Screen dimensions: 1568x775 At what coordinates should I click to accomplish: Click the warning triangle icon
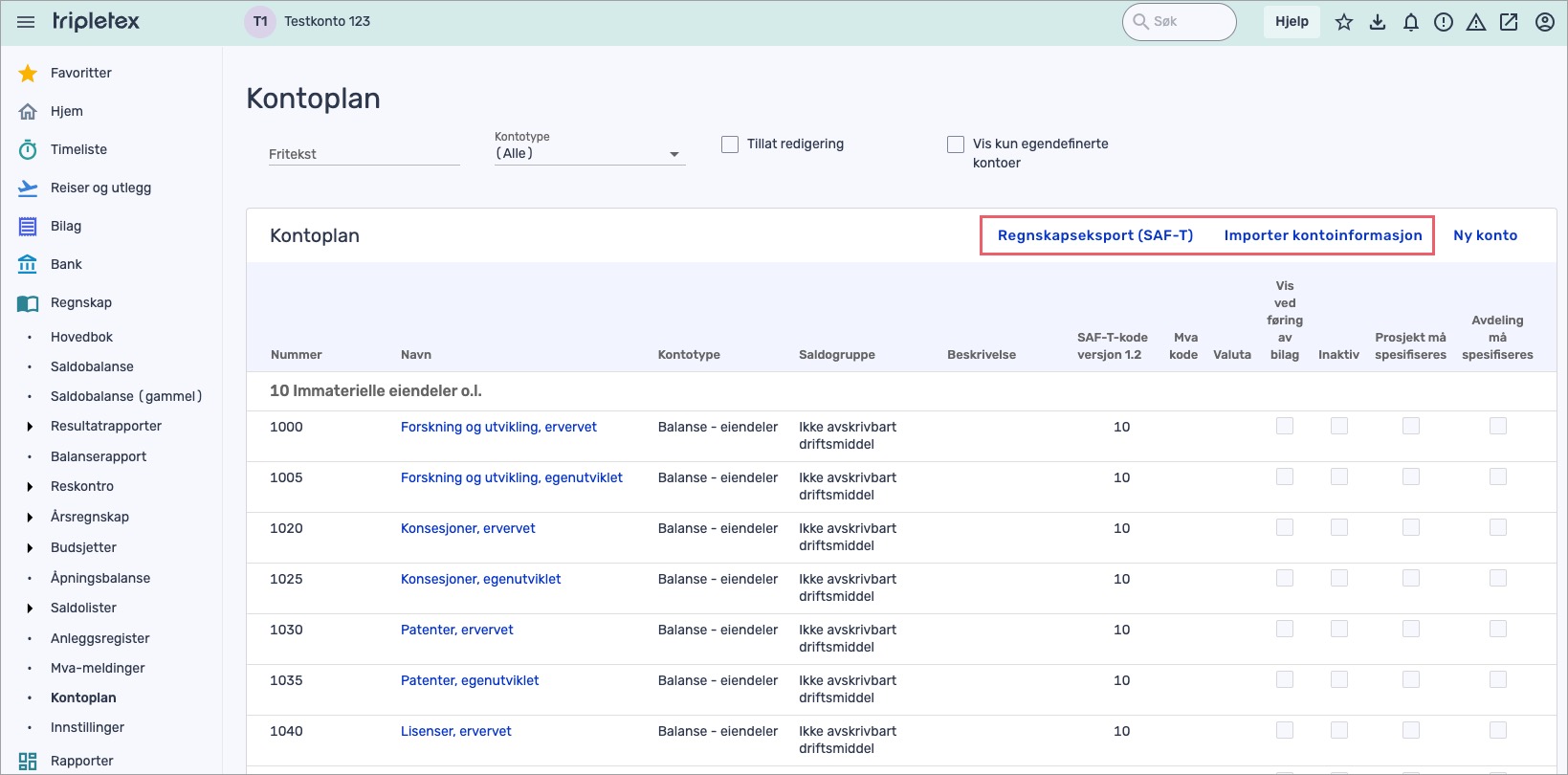pyautogui.click(x=1476, y=22)
